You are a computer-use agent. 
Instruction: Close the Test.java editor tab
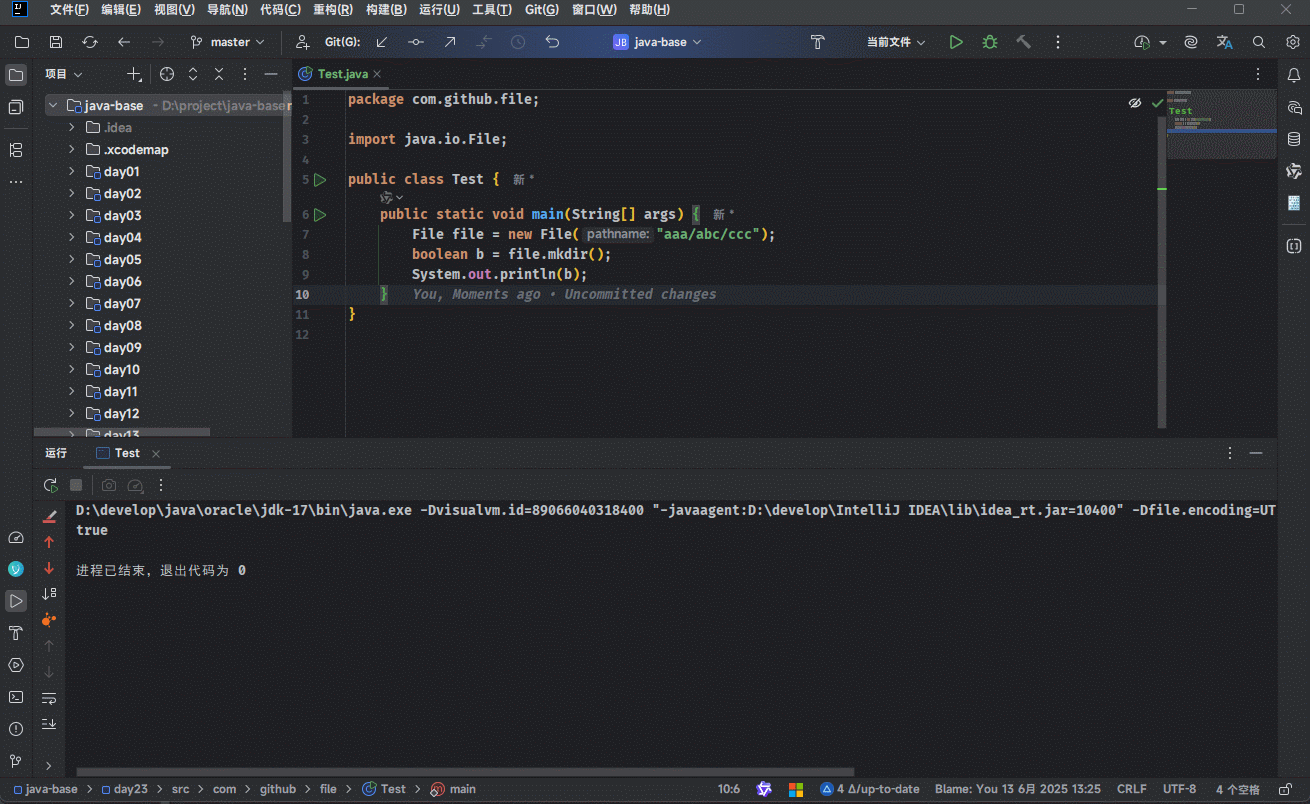(377, 74)
